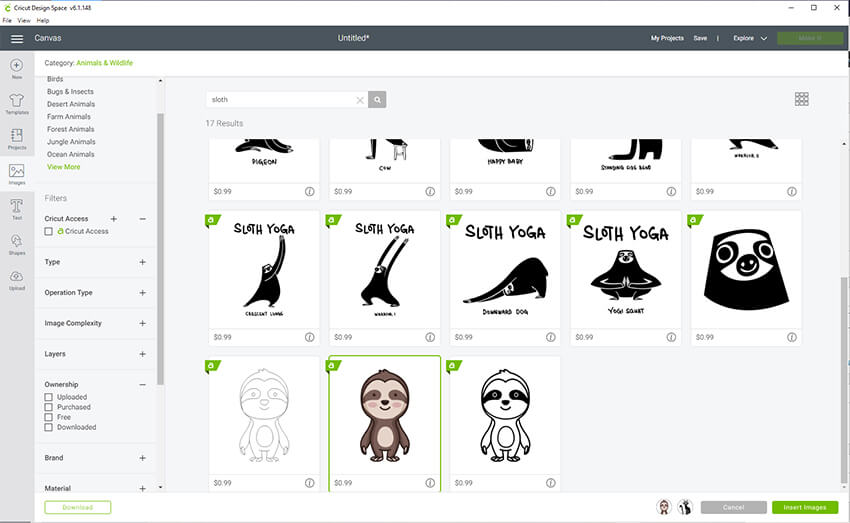Show info for gray outline sloth image
This screenshot has height=523, width=850.
[x=310, y=483]
